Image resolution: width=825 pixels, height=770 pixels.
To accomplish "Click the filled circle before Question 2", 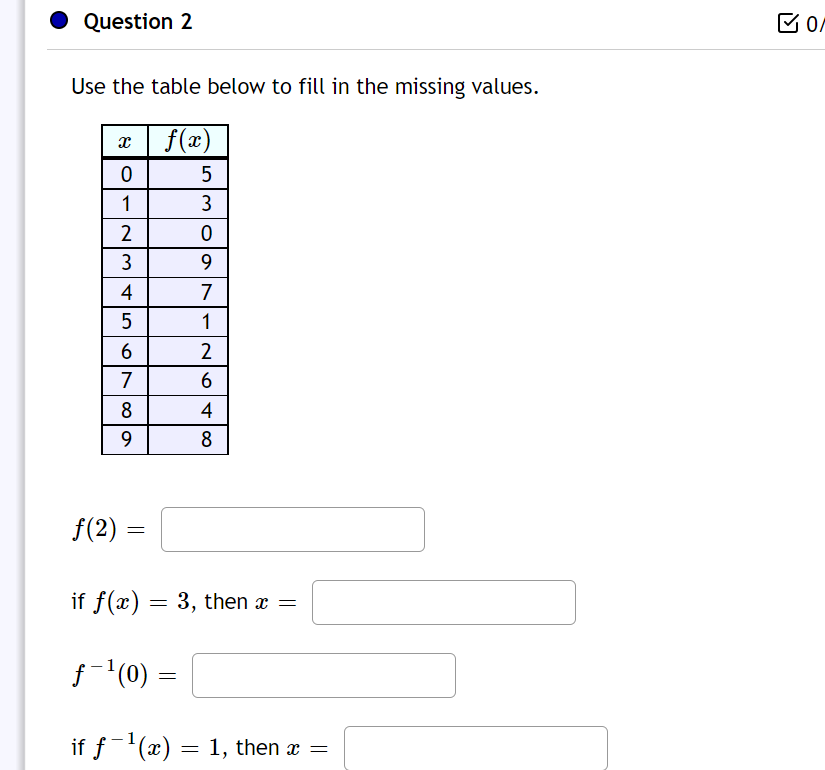I will pyautogui.click(x=57, y=20).
